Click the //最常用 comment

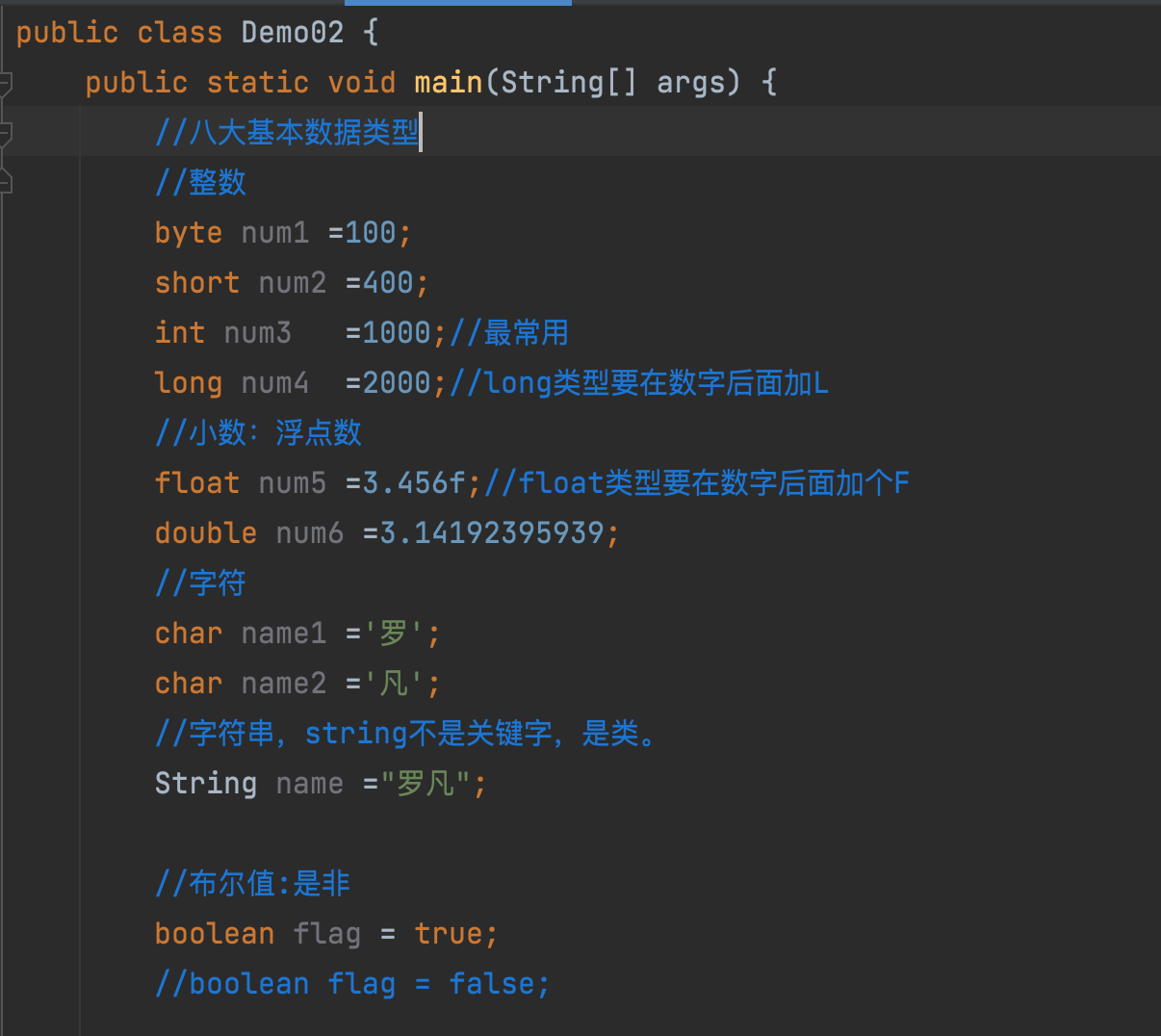pos(508,333)
